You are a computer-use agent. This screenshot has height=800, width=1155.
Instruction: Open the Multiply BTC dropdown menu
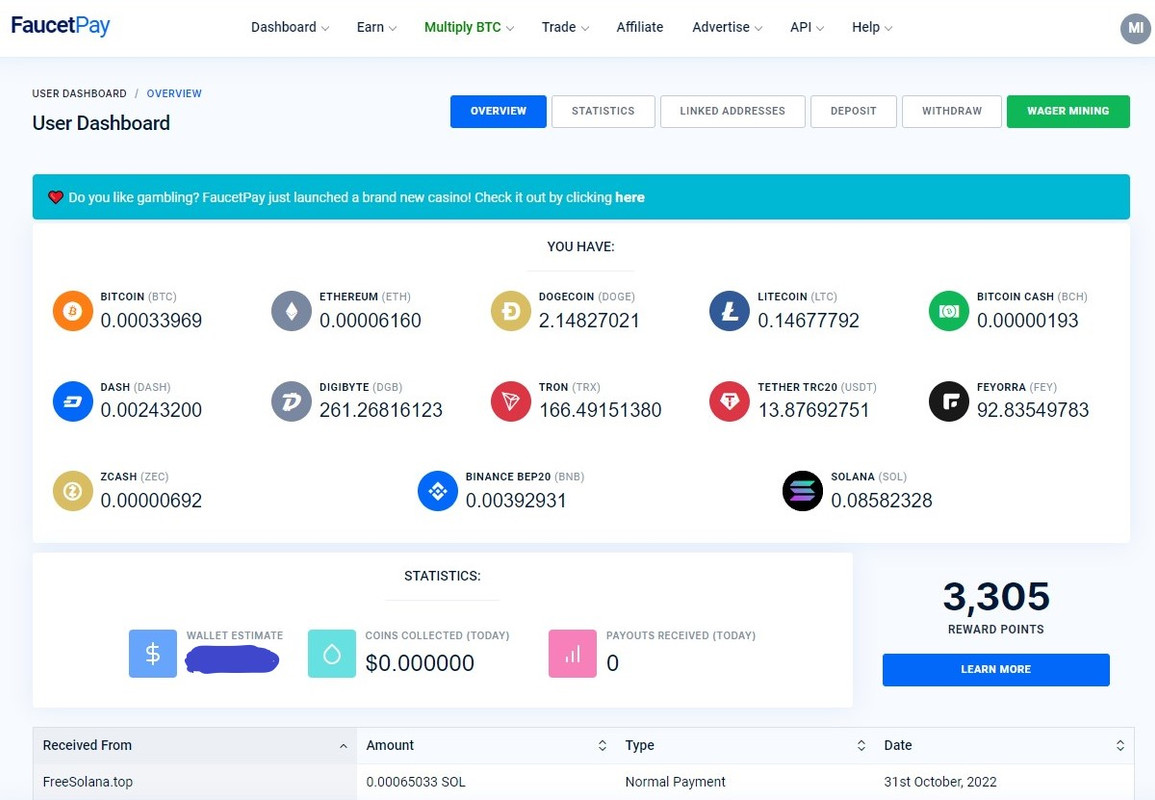pyautogui.click(x=469, y=27)
